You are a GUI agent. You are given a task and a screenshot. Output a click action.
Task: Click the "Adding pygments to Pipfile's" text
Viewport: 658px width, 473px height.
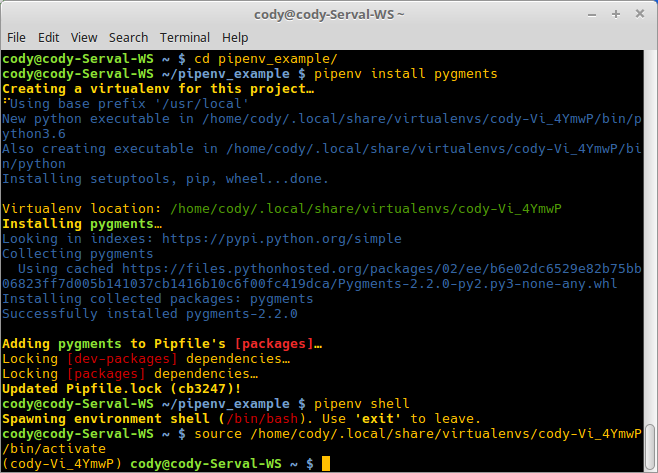(114, 344)
